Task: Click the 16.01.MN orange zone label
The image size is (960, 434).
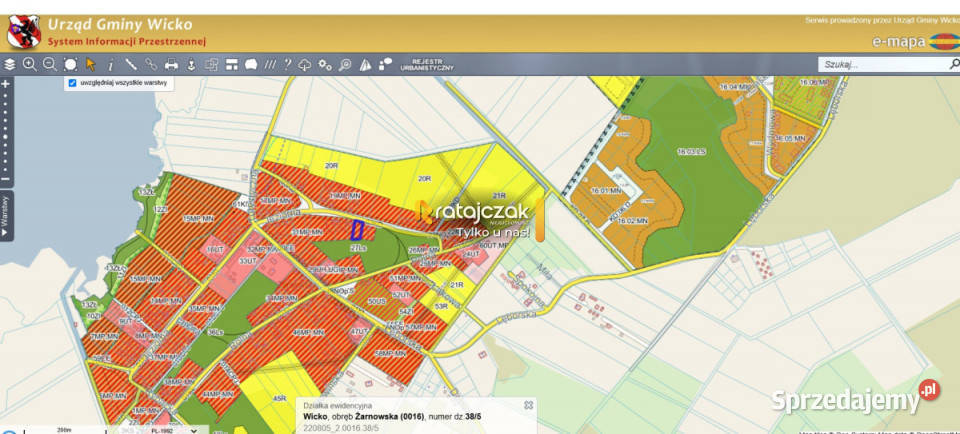Action: click(606, 190)
